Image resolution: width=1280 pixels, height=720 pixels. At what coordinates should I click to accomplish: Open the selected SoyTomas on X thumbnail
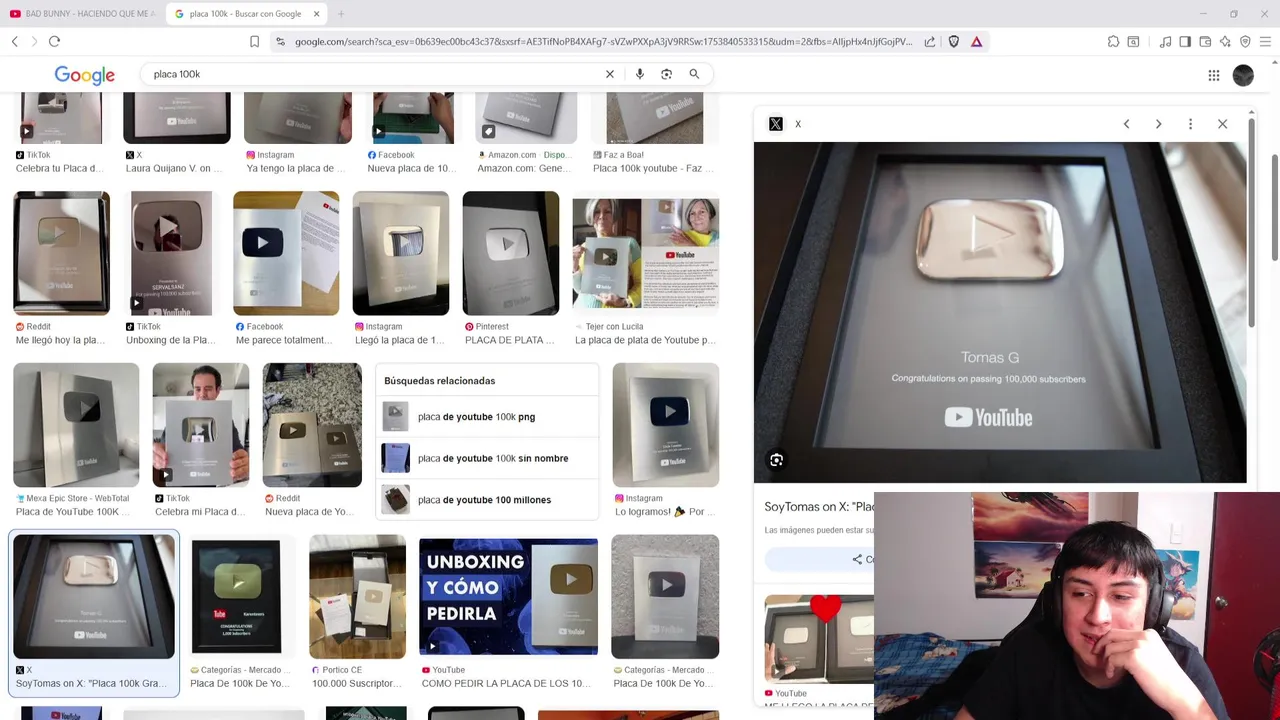tap(94, 597)
